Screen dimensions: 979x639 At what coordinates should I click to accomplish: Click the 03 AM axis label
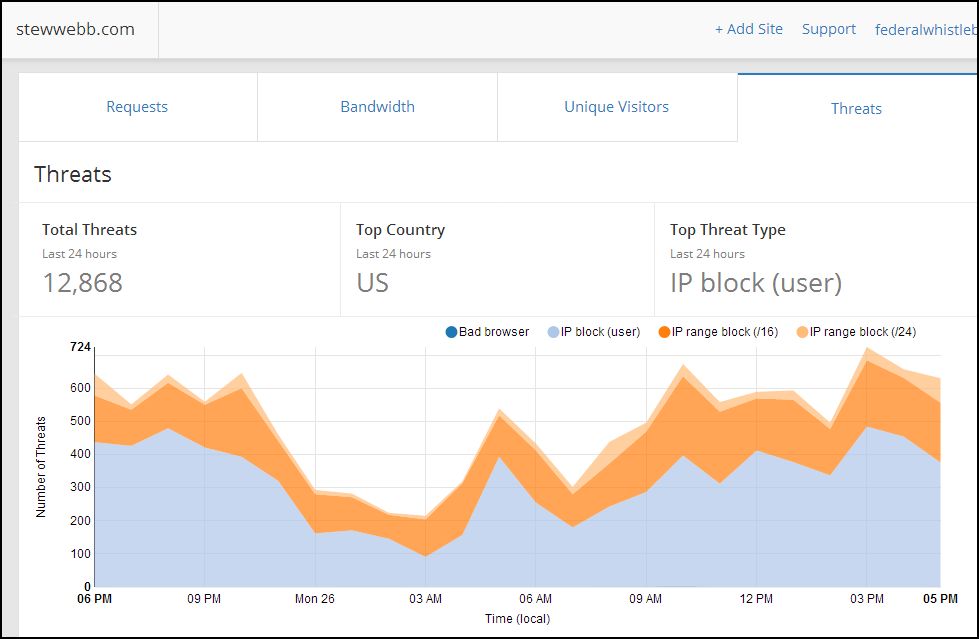click(425, 598)
